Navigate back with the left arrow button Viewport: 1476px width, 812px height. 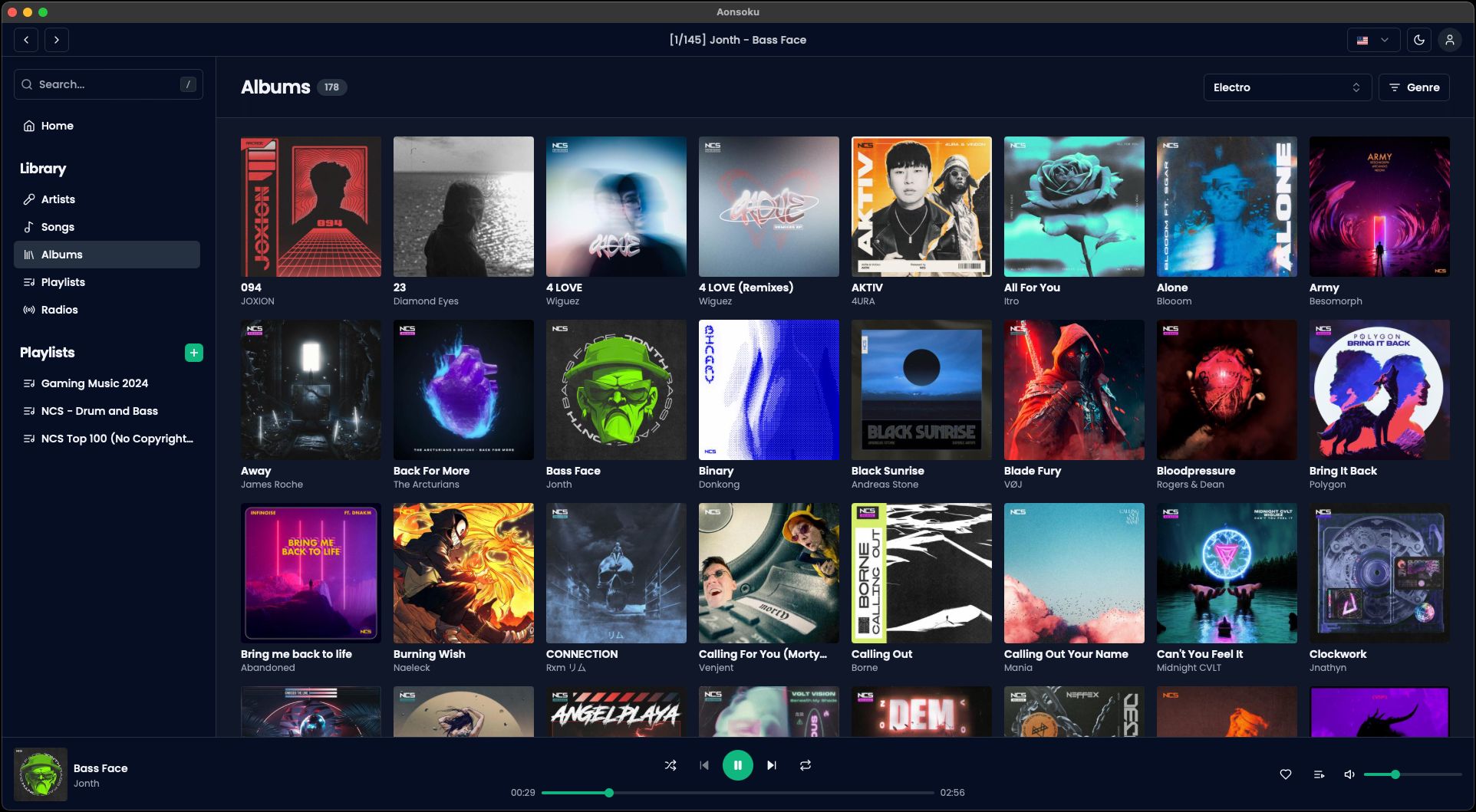[x=26, y=39]
